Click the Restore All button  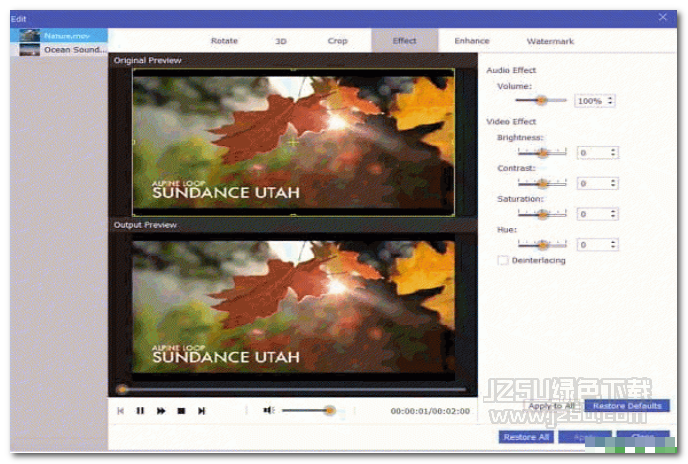pos(526,437)
